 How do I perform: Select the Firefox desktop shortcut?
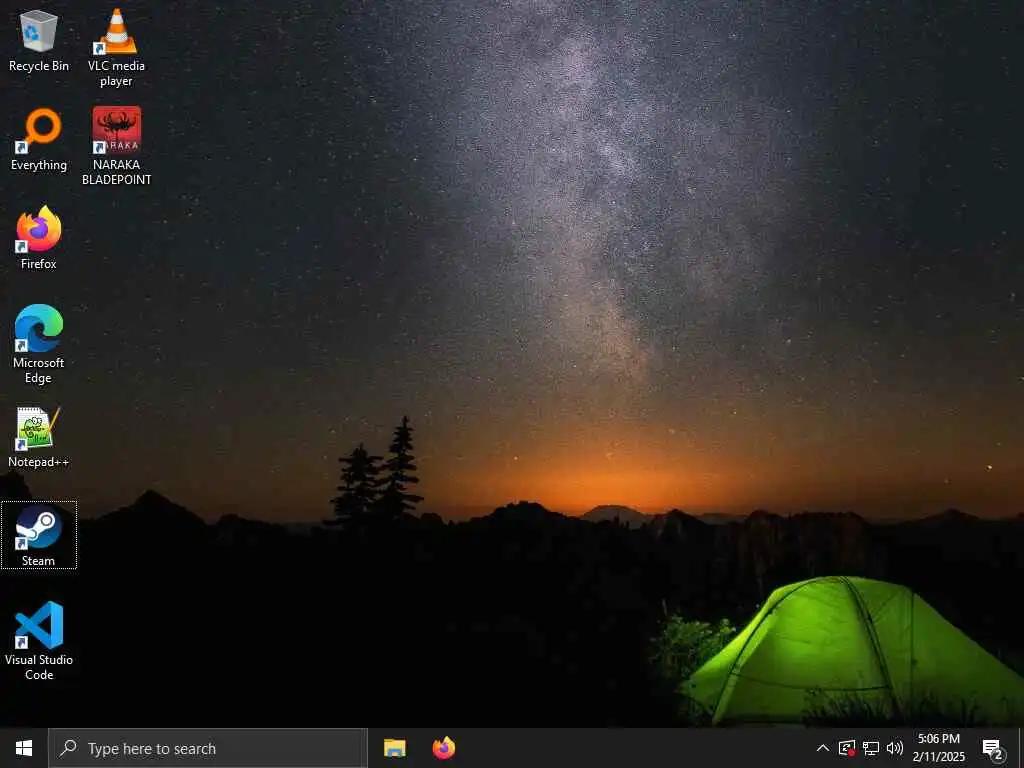(x=39, y=238)
